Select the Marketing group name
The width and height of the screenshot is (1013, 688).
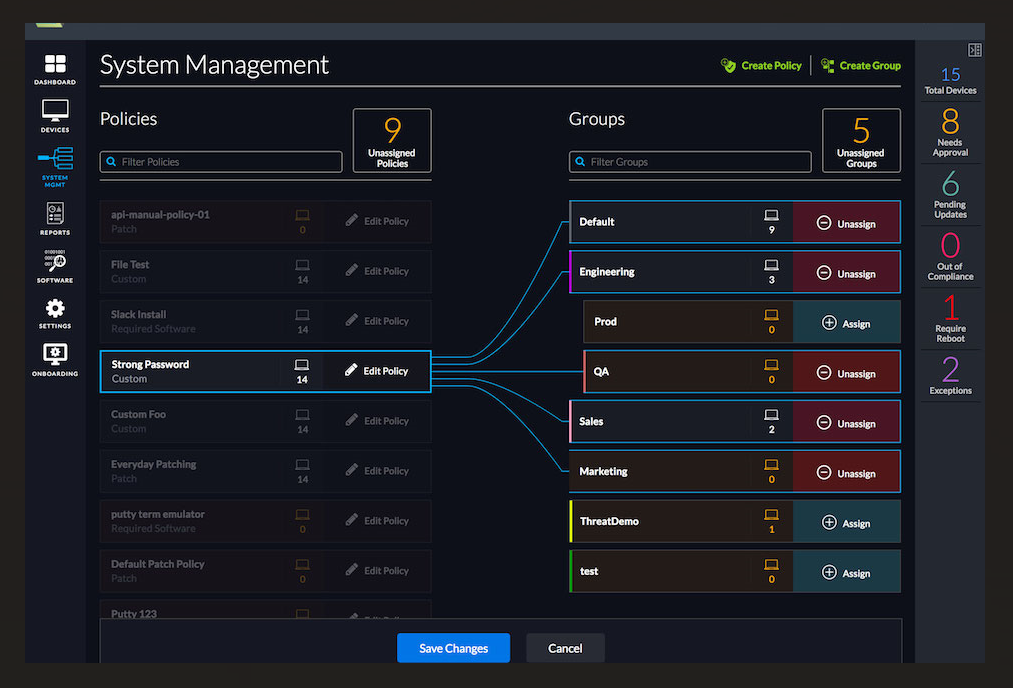[603, 472]
